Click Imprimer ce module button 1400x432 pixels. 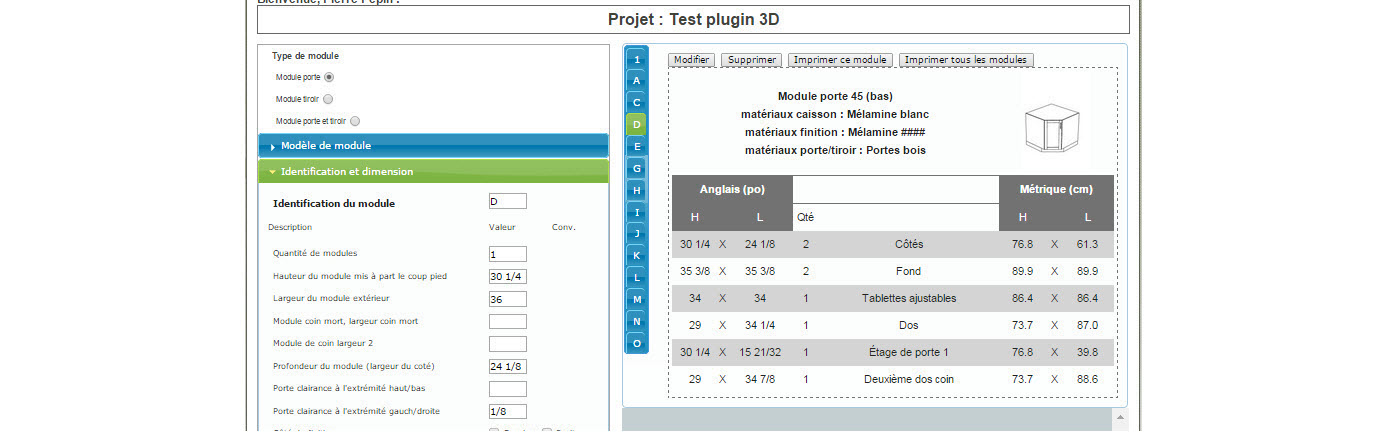(x=840, y=60)
